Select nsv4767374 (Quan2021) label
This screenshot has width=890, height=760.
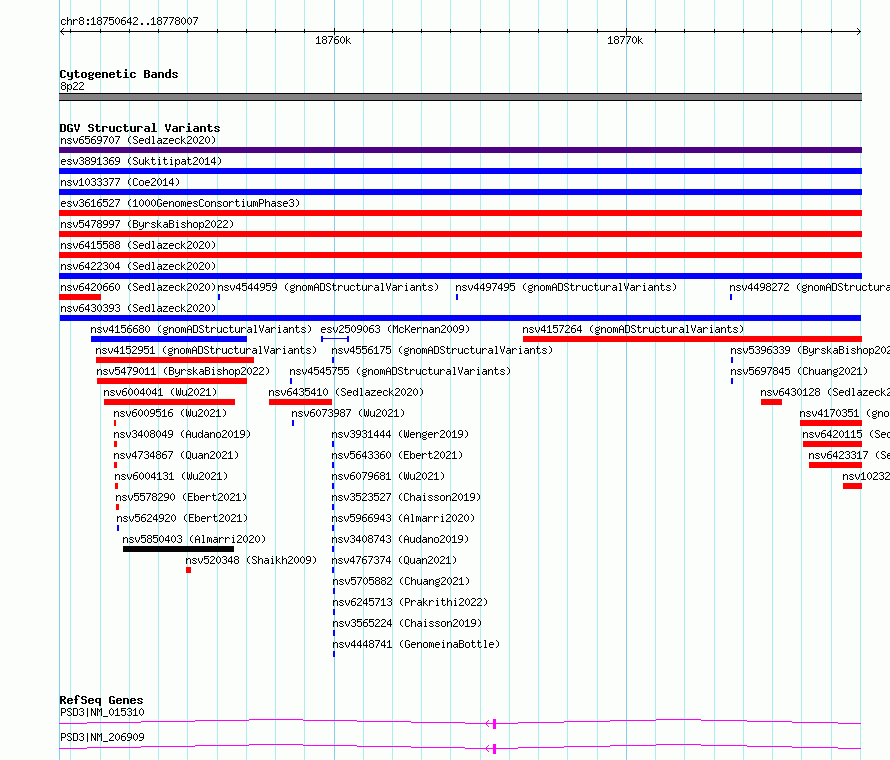tap(394, 560)
